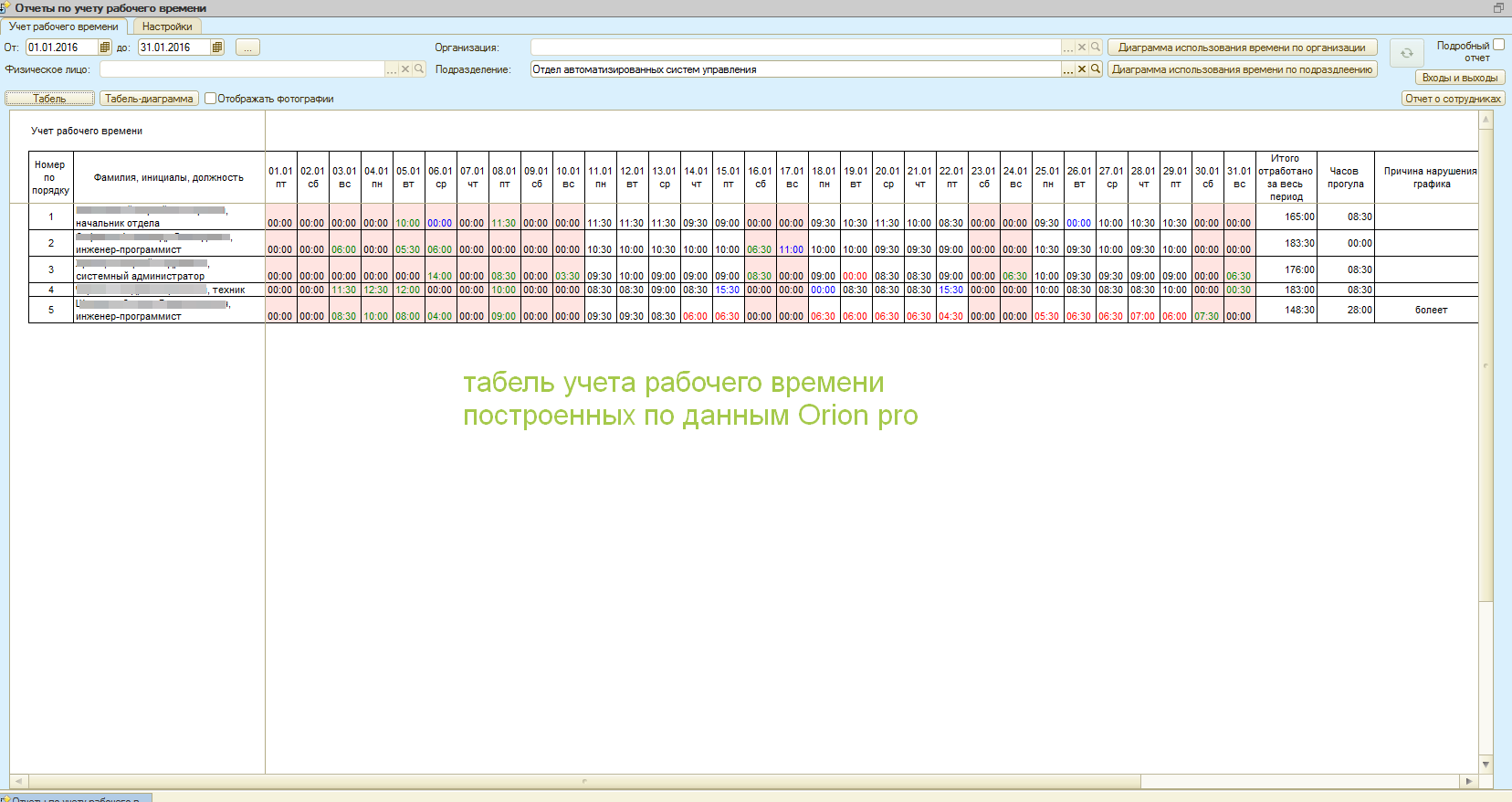Click the horizontal scrollbar left arrow
The height and width of the screenshot is (802, 1512).
[x=17, y=781]
